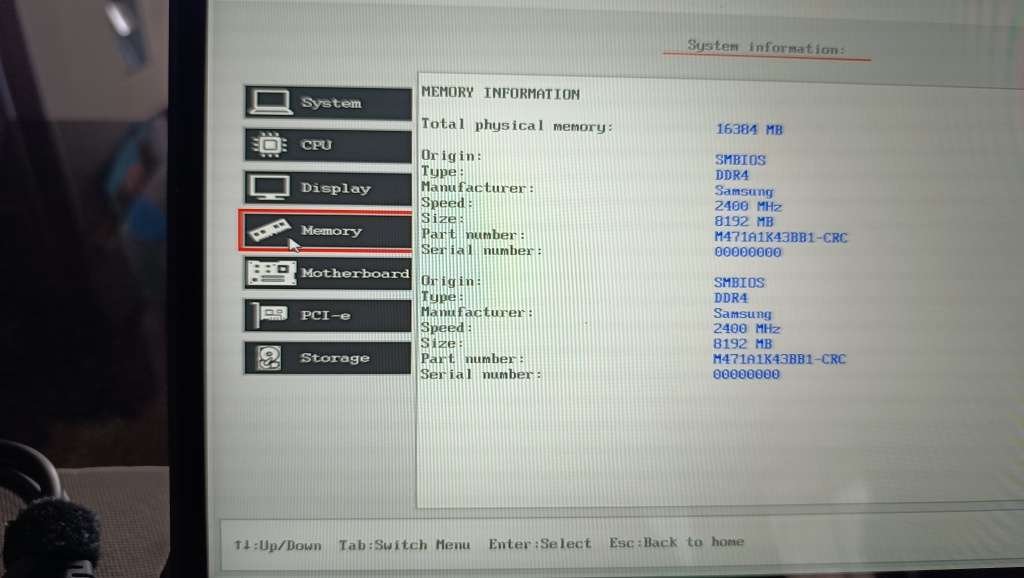
Task: Open the System menu entry
Action: [x=331, y=103]
